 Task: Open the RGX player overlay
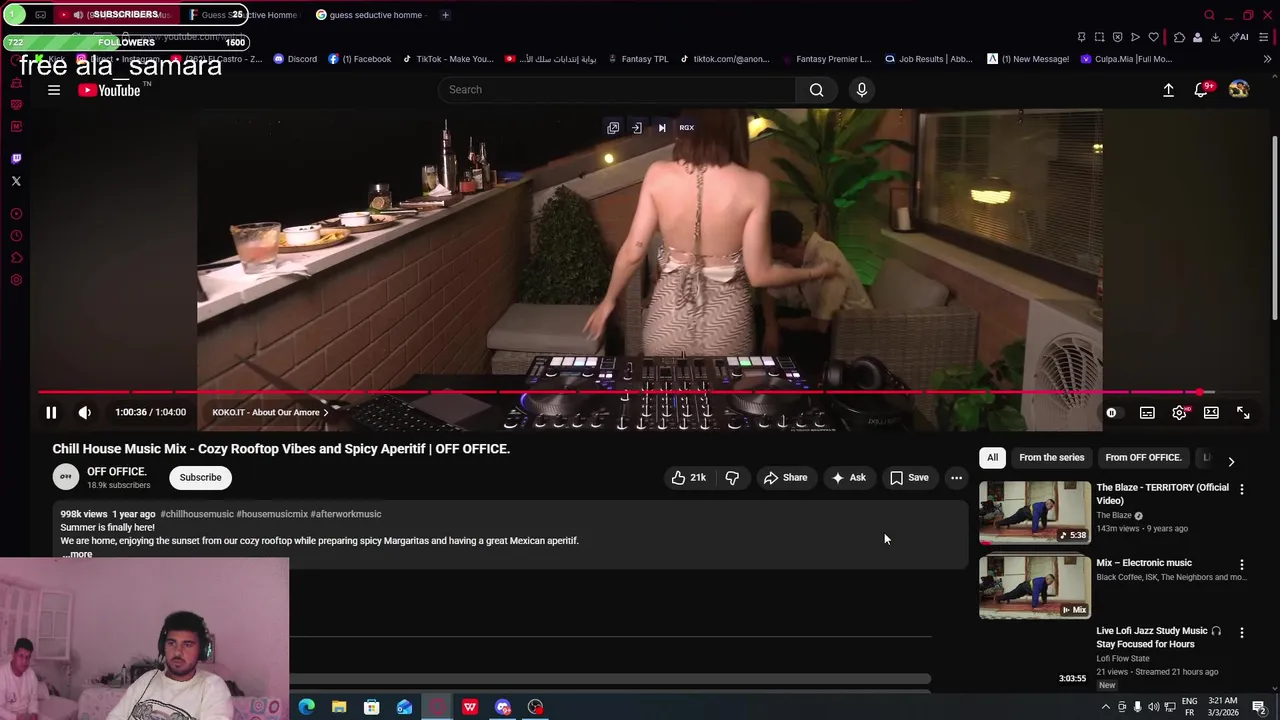[687, 128]
